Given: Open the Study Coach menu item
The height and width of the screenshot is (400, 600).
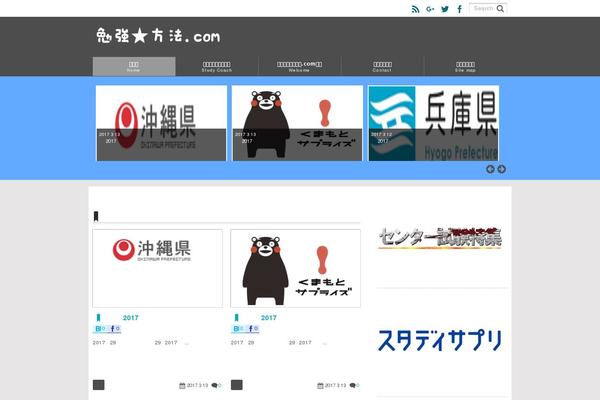Looking at the screenshot, I should tap(217, 67).
